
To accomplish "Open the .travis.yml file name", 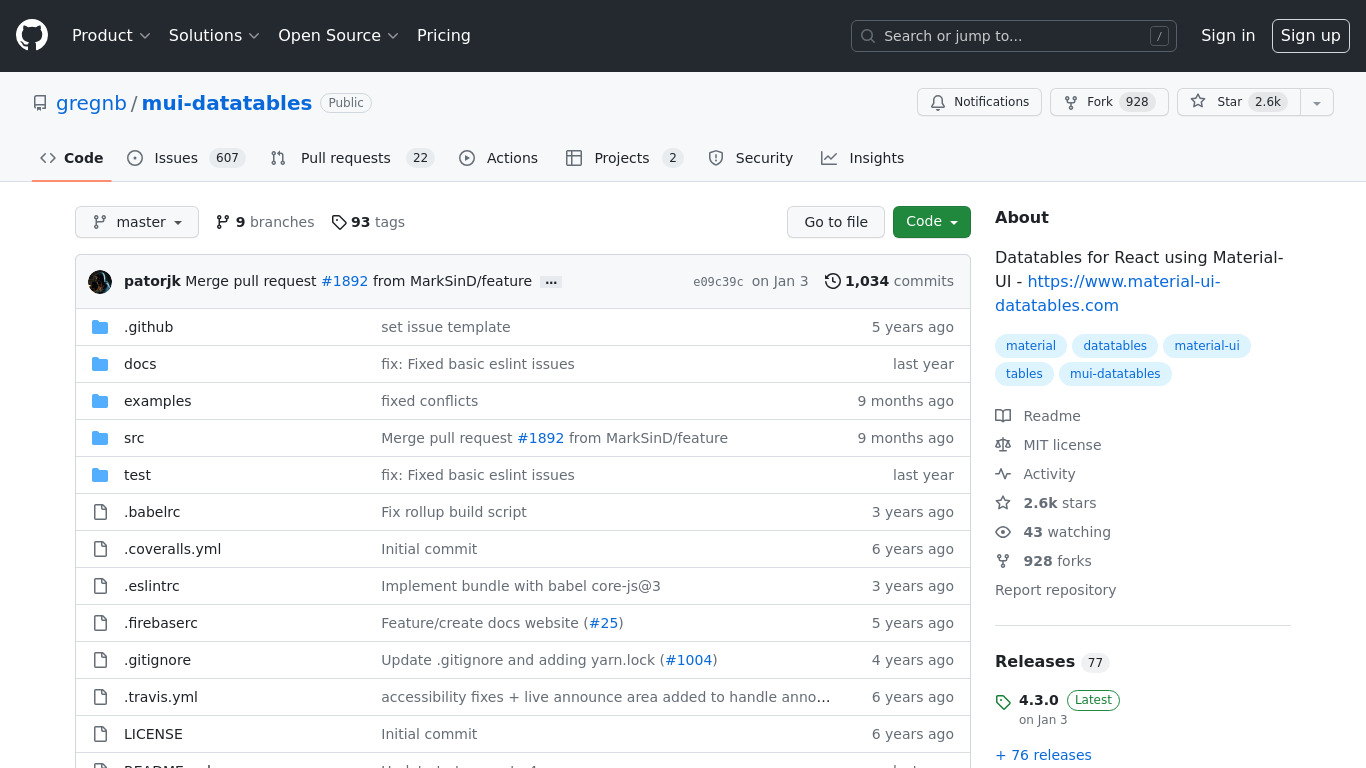I will 161,697.
